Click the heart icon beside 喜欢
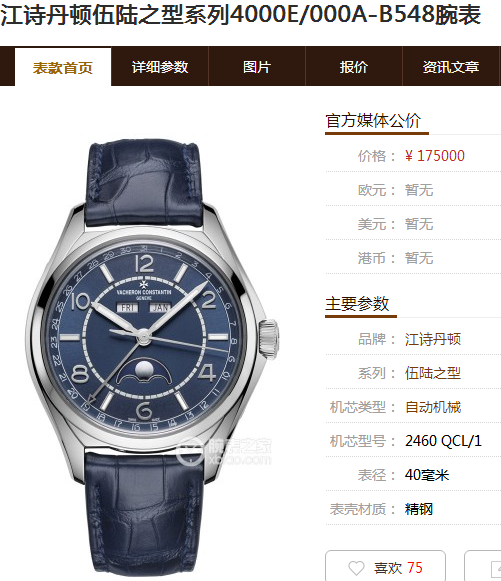This screenshot has width=501, height=581. 356,568
